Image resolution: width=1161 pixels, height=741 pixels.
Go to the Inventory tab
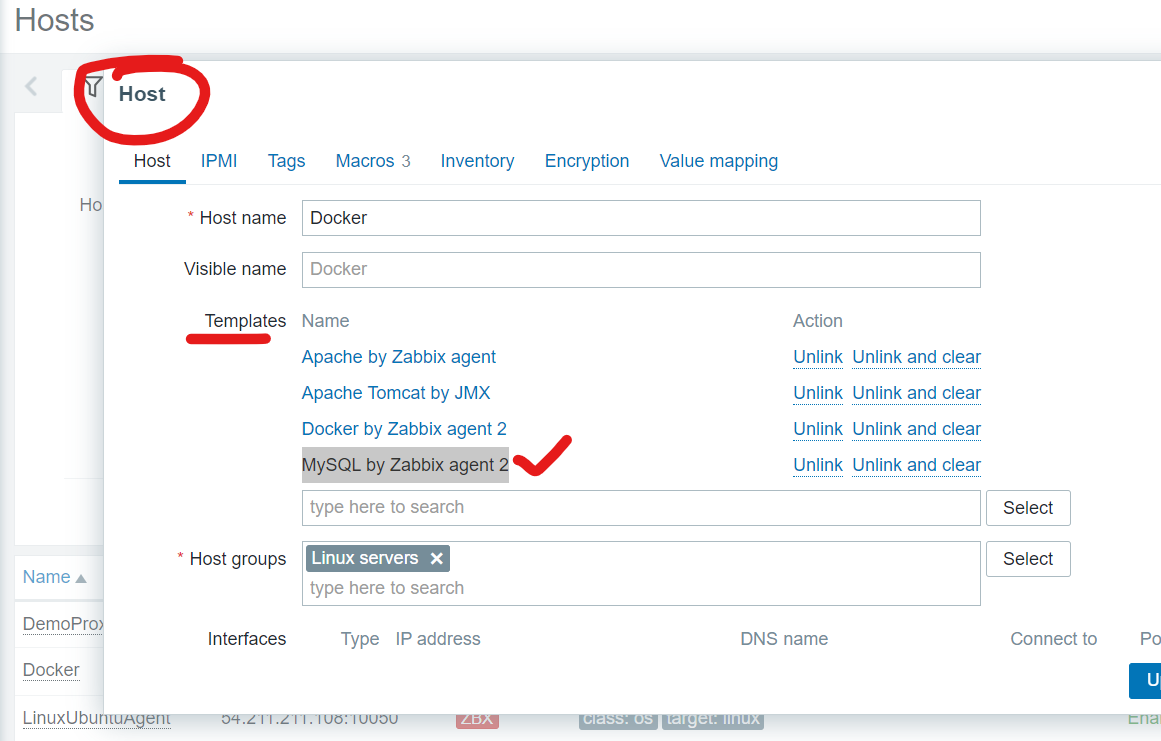[x=477, y=161]
